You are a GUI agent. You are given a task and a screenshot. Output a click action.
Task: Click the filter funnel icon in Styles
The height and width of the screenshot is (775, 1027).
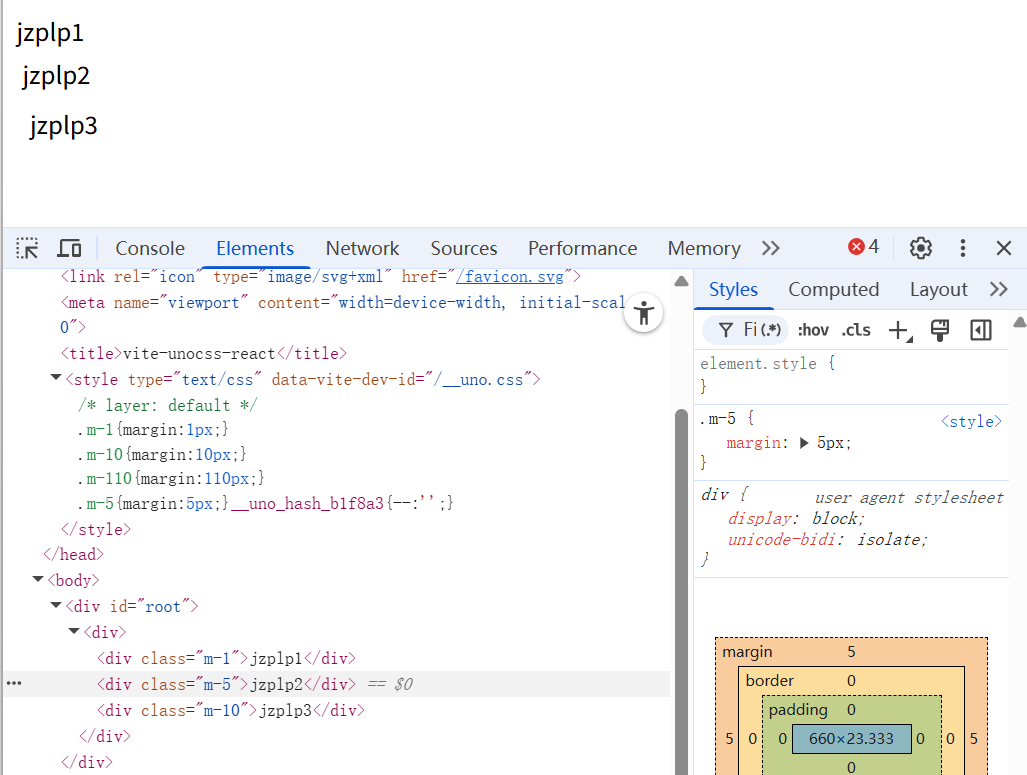click(x=725, y=330)
